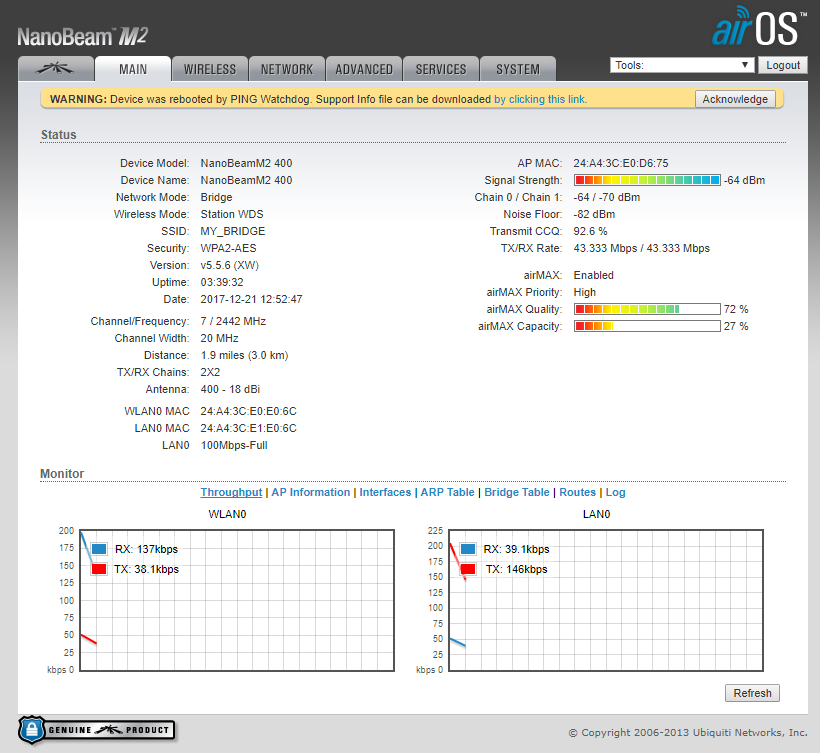820x753 pixels.
Task: Switch to the SYSTEM tab
Action: (518, 69)
